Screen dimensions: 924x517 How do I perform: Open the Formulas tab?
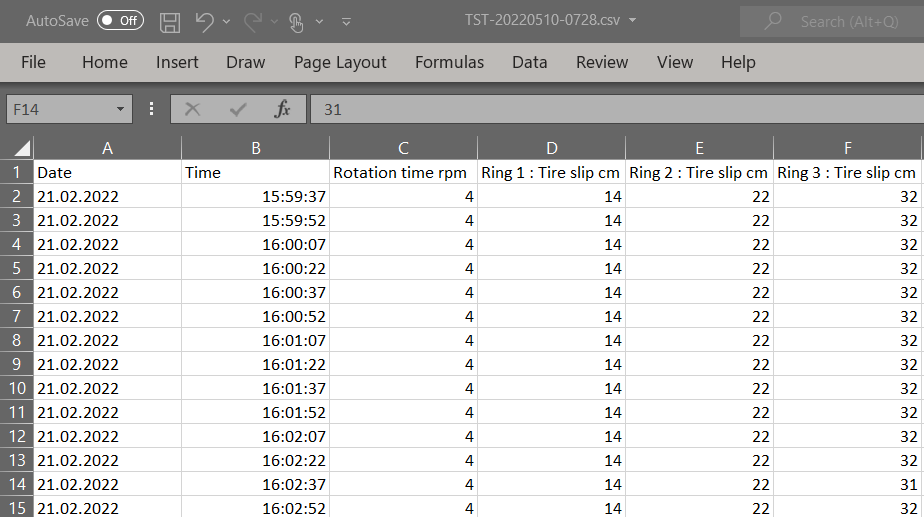(x=449, y=62)
